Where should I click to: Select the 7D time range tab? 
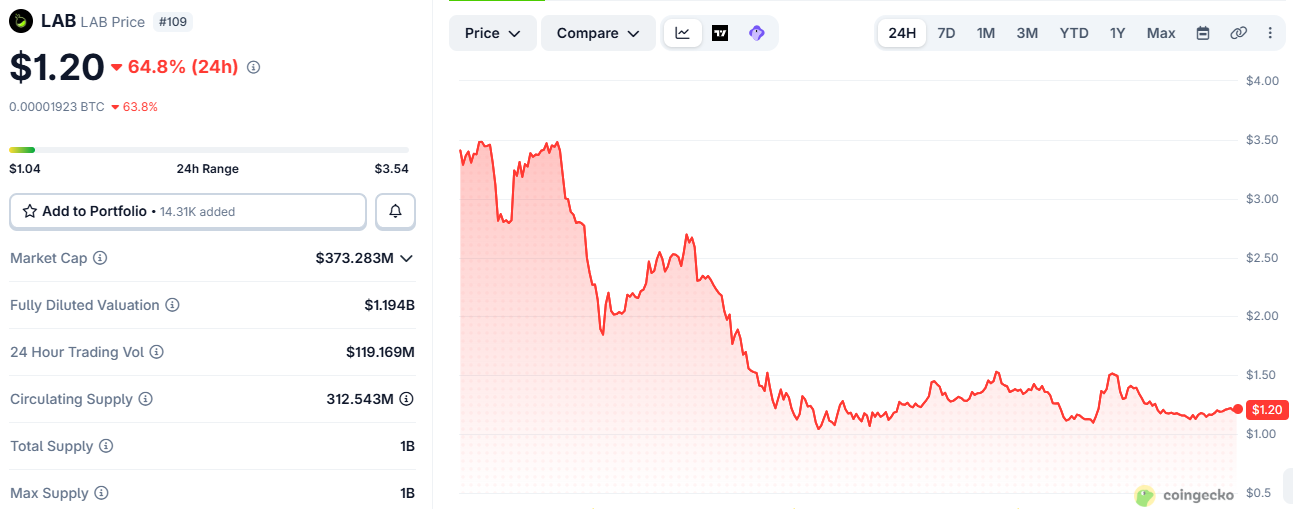click(x=946, y=33)
